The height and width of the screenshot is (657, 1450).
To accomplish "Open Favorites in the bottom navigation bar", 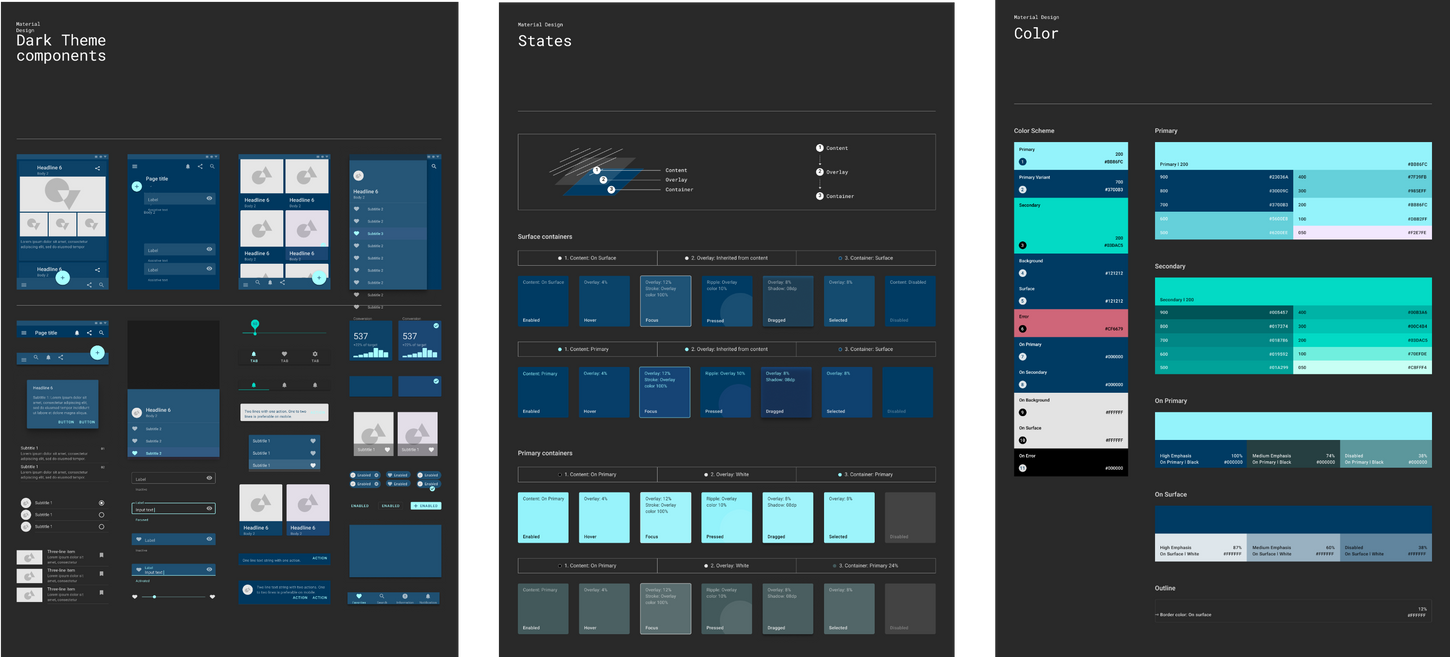I will pyautogui.click(x=359, y=597).
